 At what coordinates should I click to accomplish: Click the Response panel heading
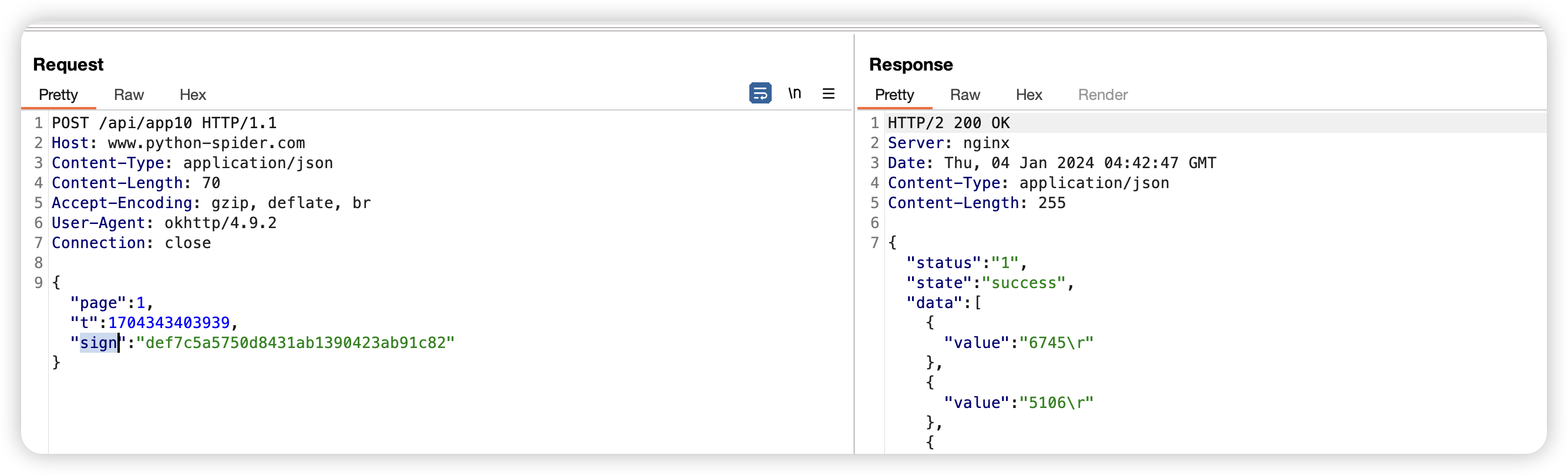tap(911, 65)
